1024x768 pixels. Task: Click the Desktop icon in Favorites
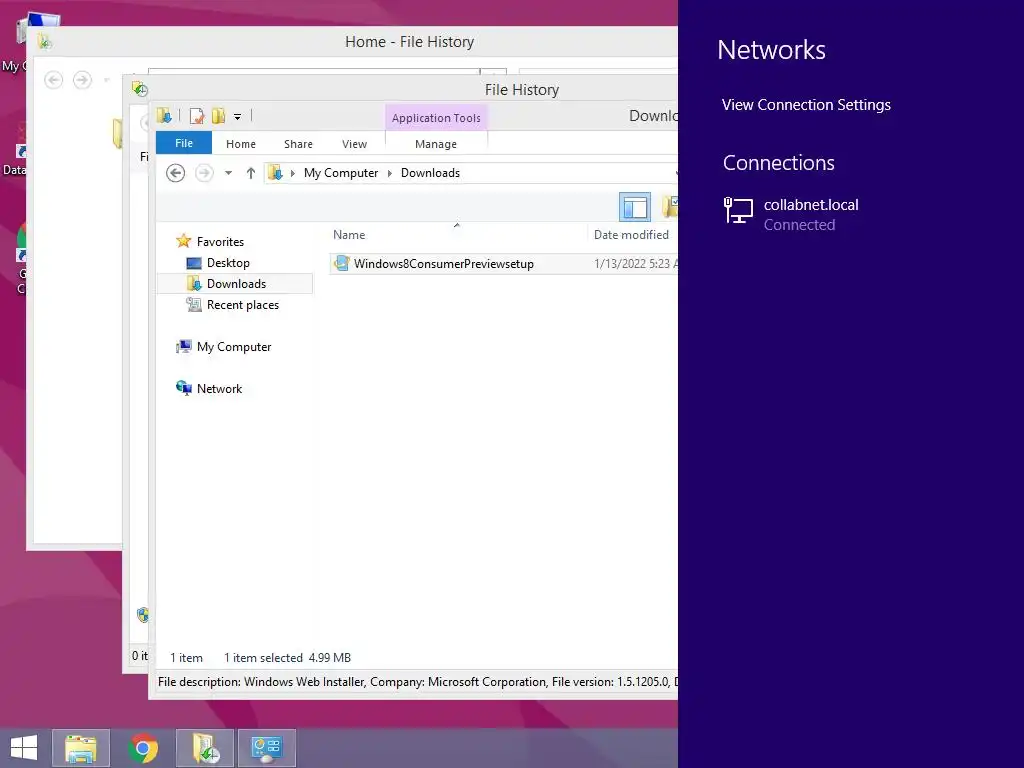point(194,263)
